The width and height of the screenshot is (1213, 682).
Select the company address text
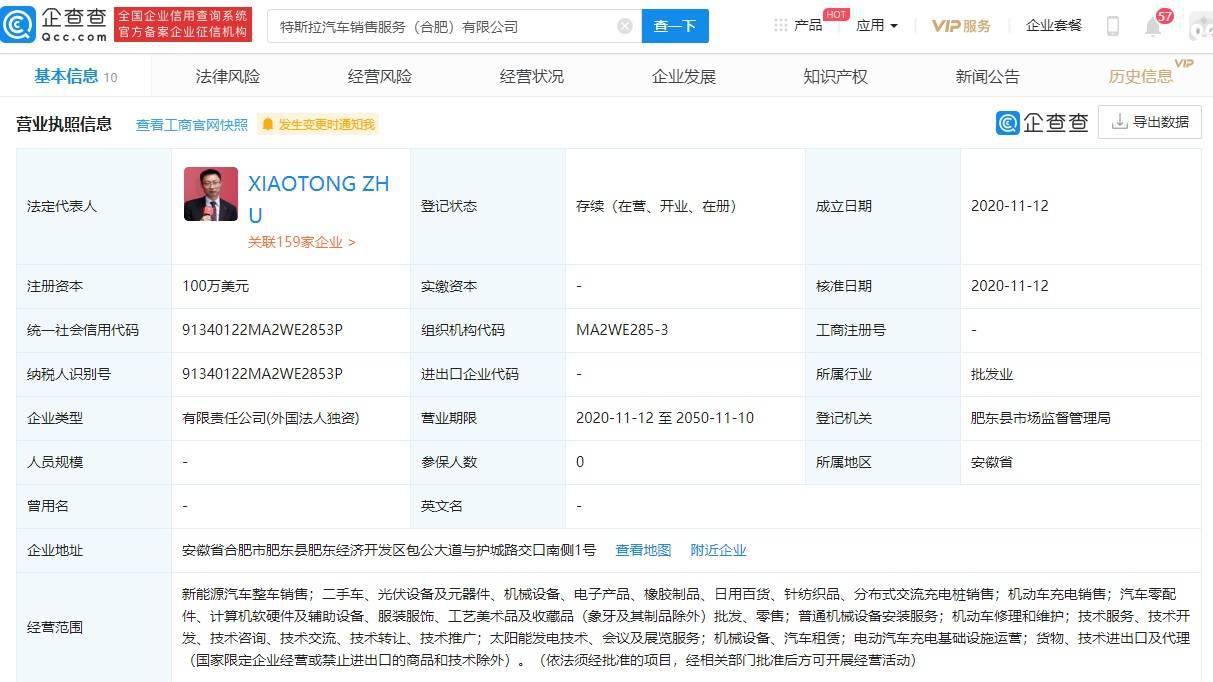click(x=389, y=550)
